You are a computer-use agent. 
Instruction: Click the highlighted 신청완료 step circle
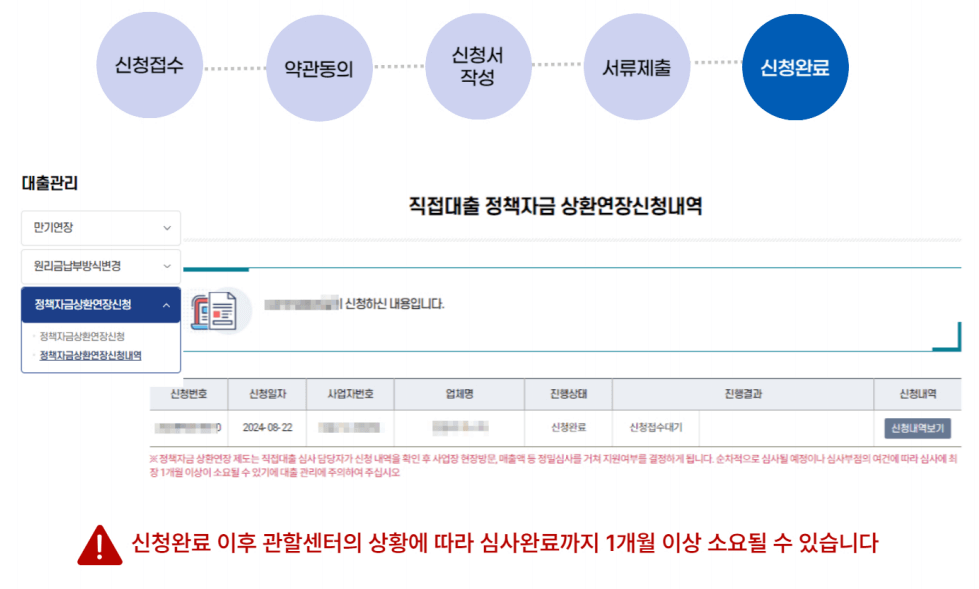(x=794, y=65)
